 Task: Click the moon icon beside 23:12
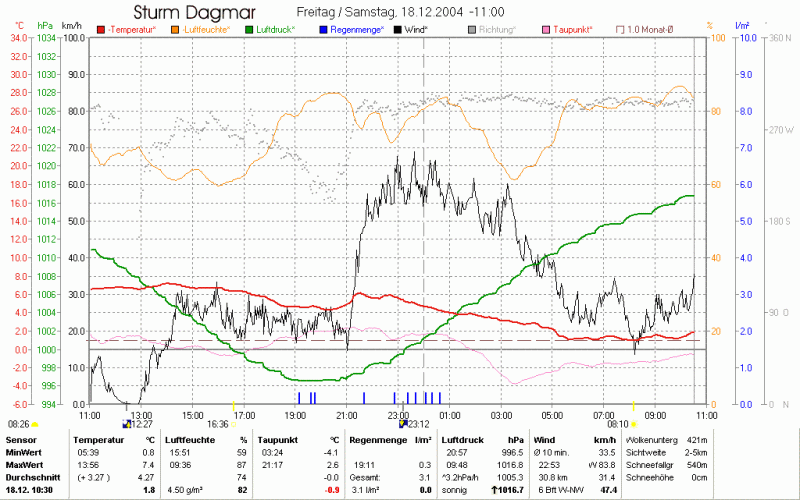[x=403, y=424]
